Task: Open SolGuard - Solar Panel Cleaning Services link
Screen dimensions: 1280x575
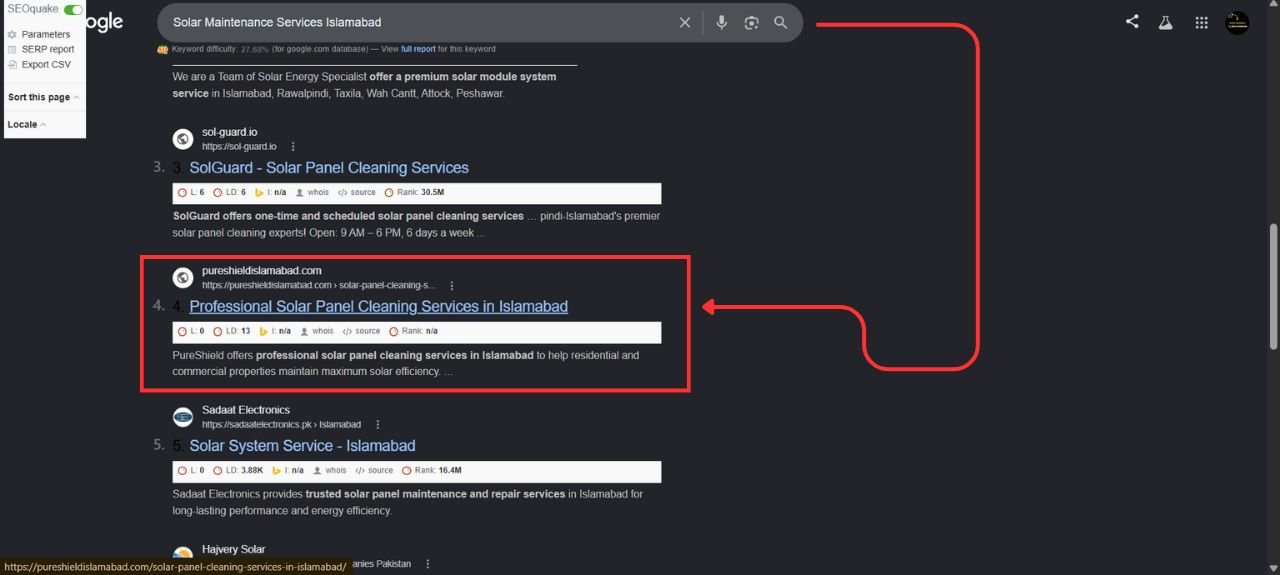Action: (329, 167)
